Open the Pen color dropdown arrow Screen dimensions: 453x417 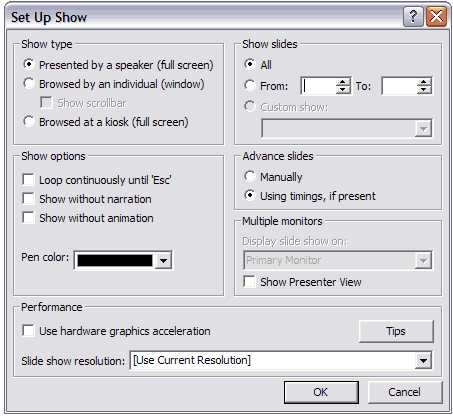tap(163, 260)
